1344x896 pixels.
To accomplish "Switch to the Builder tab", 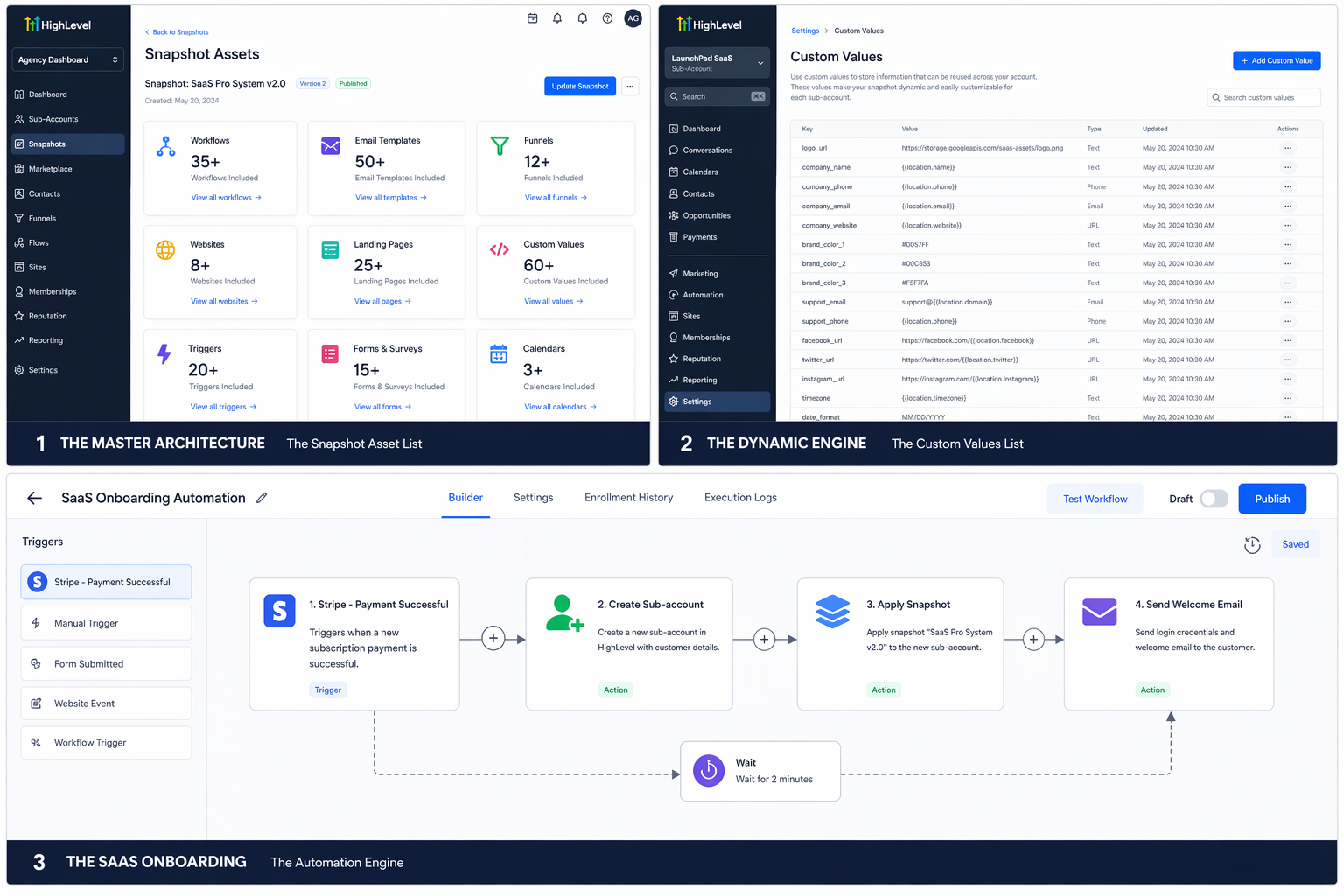I will (465, 498).
